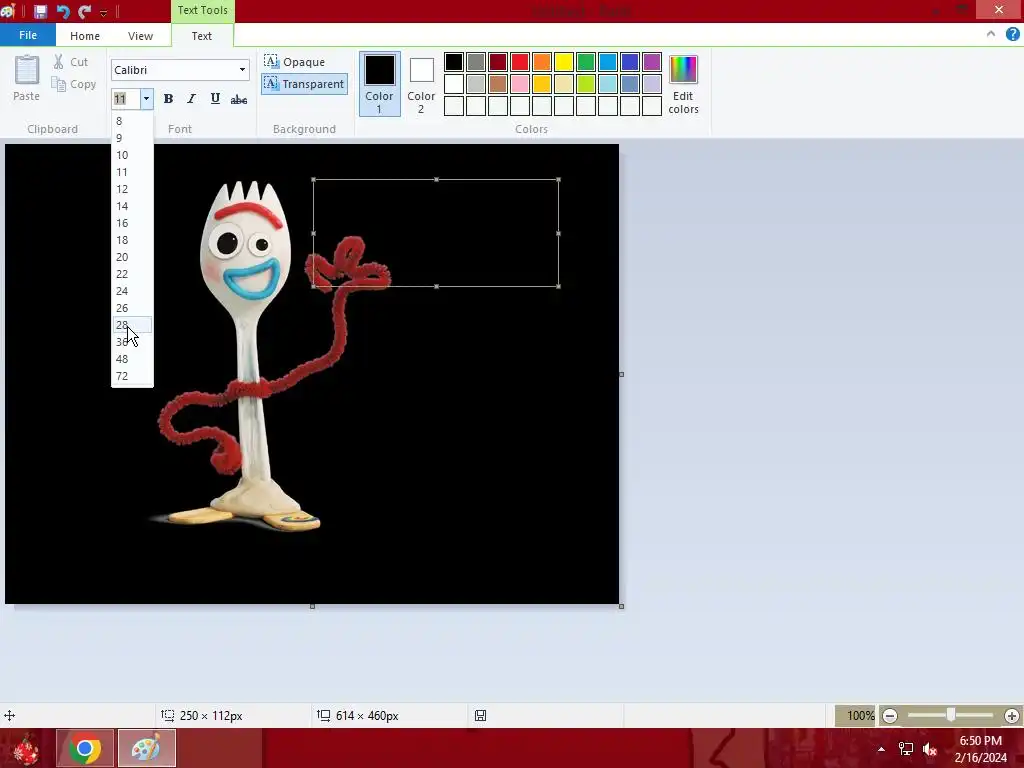This screenshot has width=1024, height=768.
Task: Show hidden system tray icons arrow
Action: [881, 749]
